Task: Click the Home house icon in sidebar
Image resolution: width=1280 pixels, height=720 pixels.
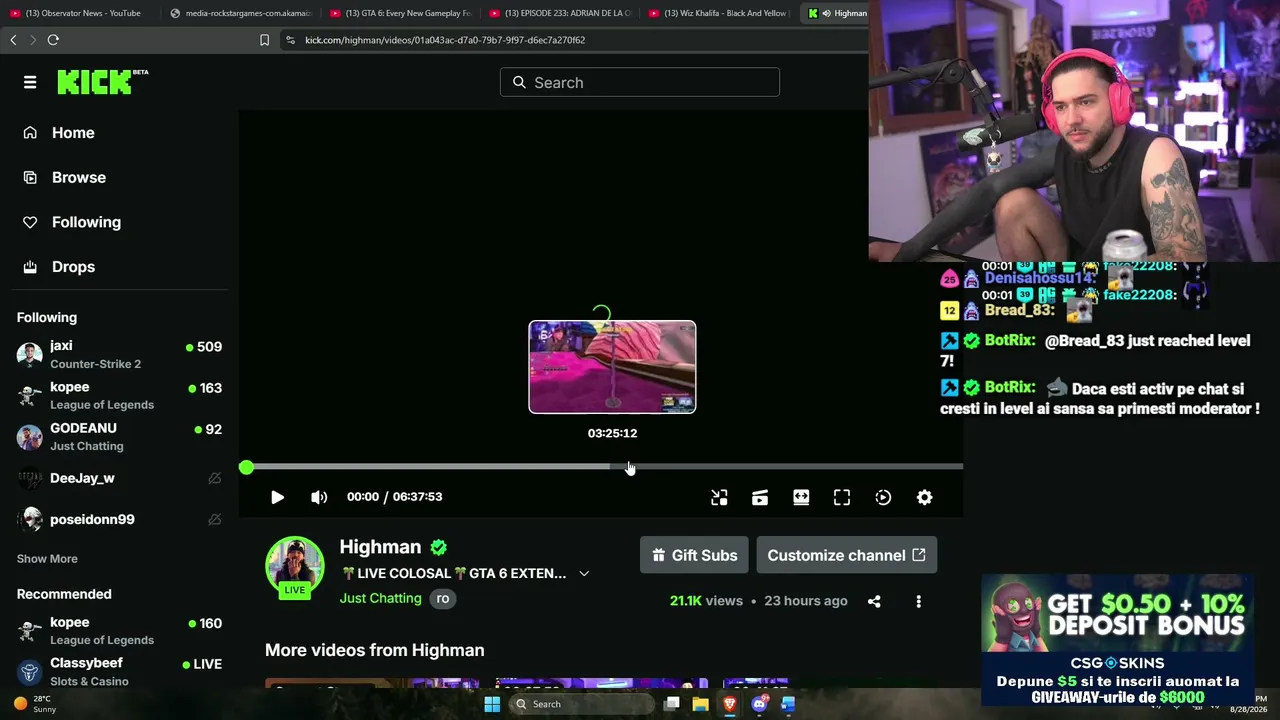Action: (30, 133)
